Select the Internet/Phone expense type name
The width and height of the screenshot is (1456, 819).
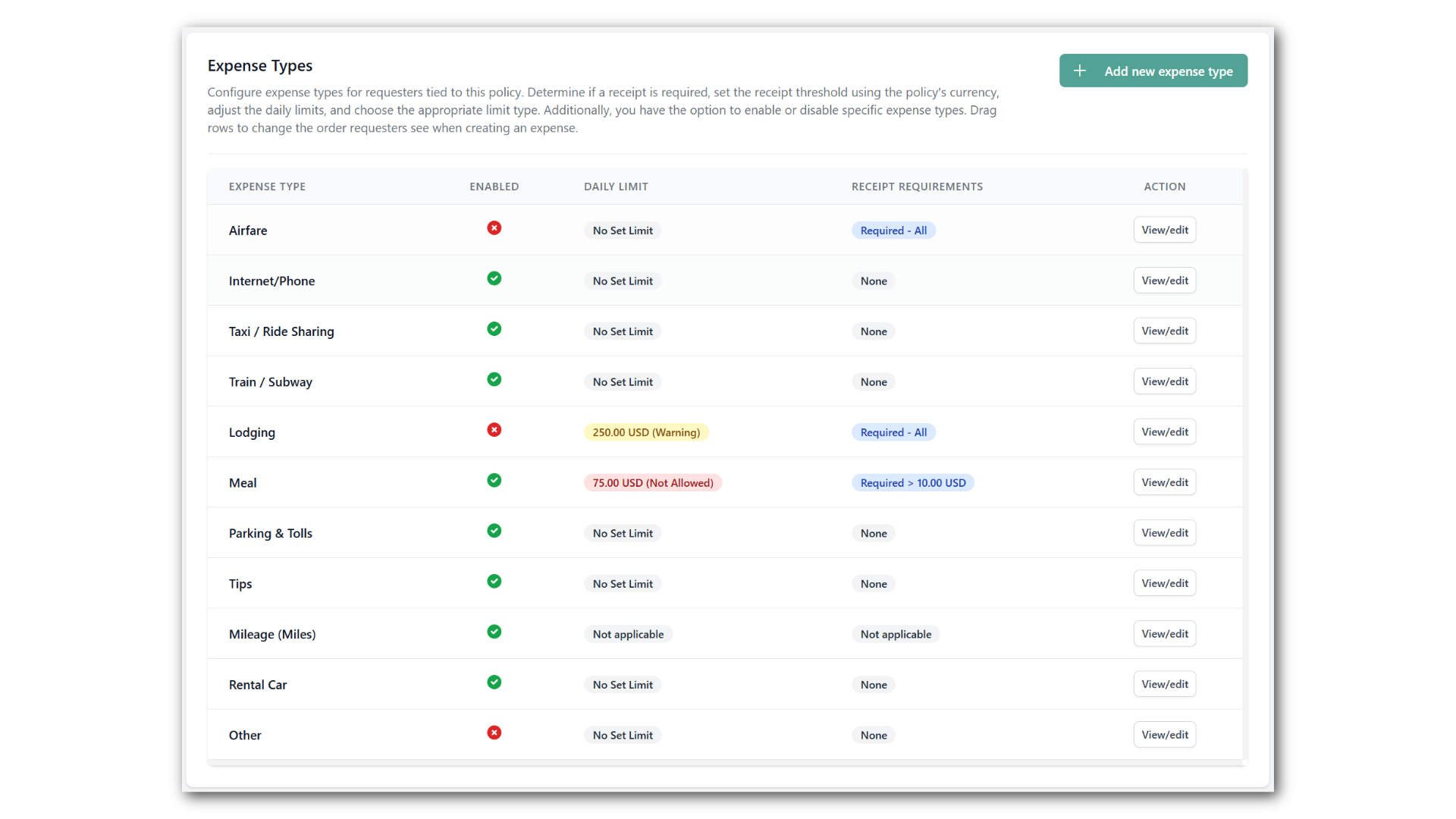tap(271, 281)
